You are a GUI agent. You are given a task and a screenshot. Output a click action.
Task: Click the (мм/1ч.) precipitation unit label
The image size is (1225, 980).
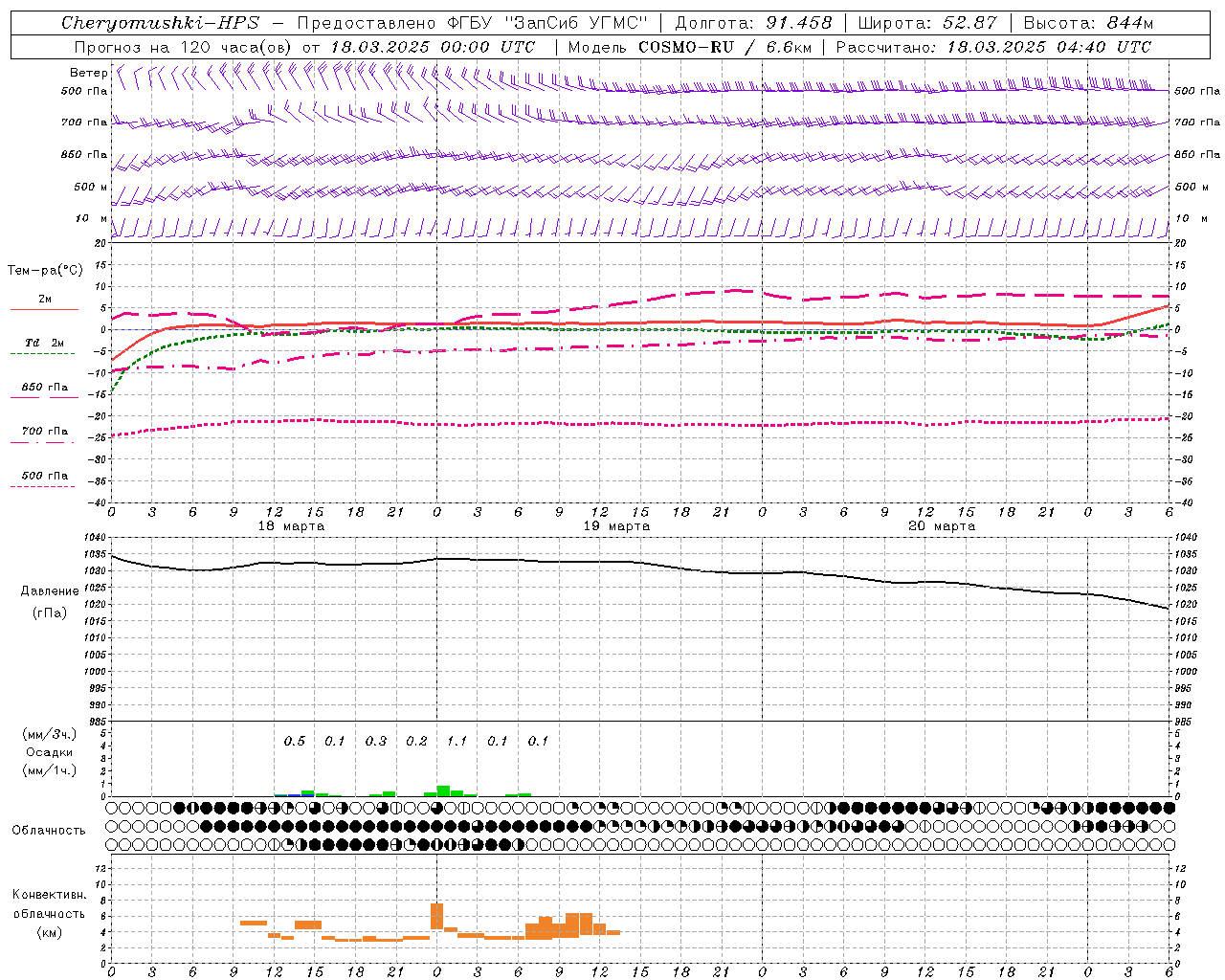[x=50, y=770]
